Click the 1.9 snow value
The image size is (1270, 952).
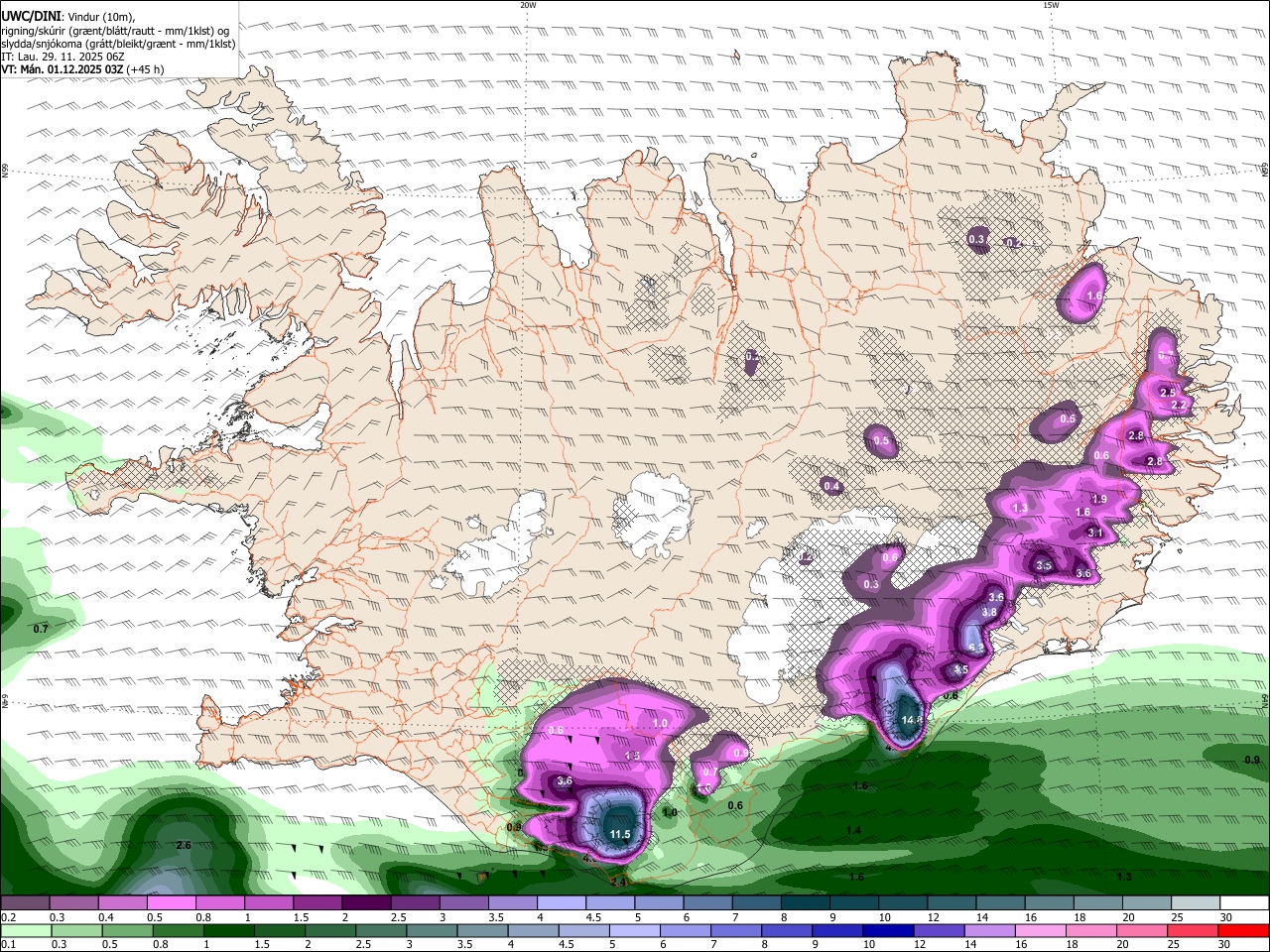tap(1099, 499)
